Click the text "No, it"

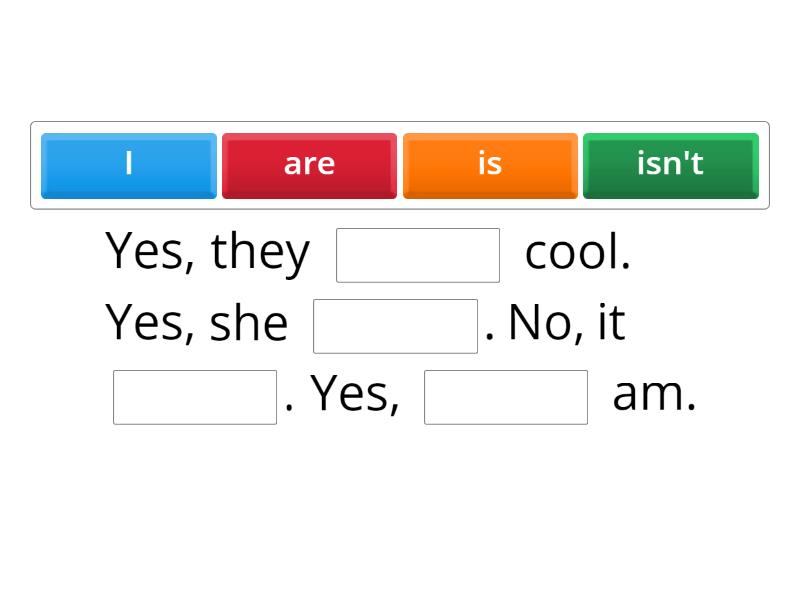567,324
